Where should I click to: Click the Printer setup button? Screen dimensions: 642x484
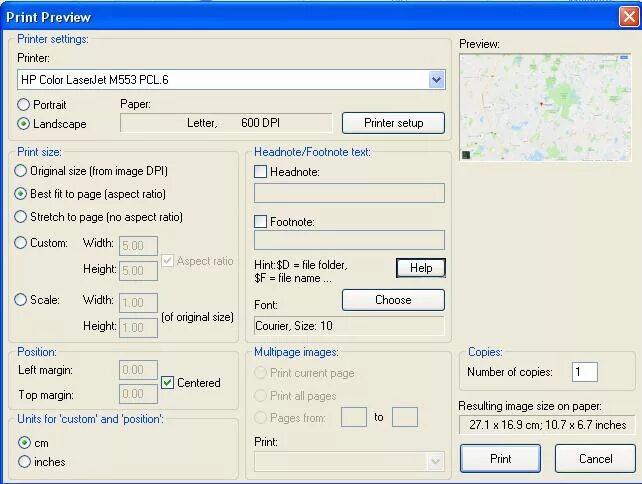(x=393, y=123)
